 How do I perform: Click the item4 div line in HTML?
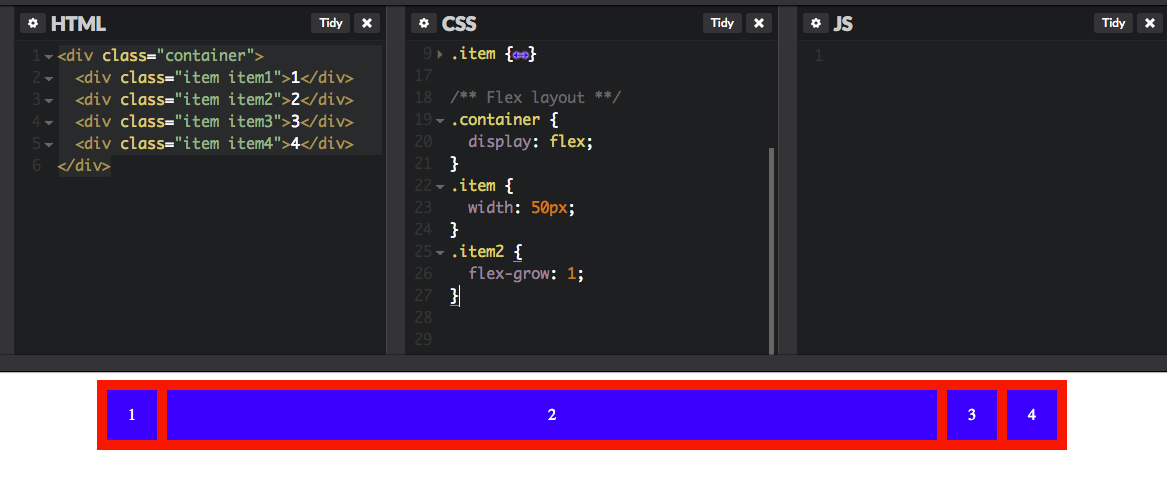coord(214,144)
